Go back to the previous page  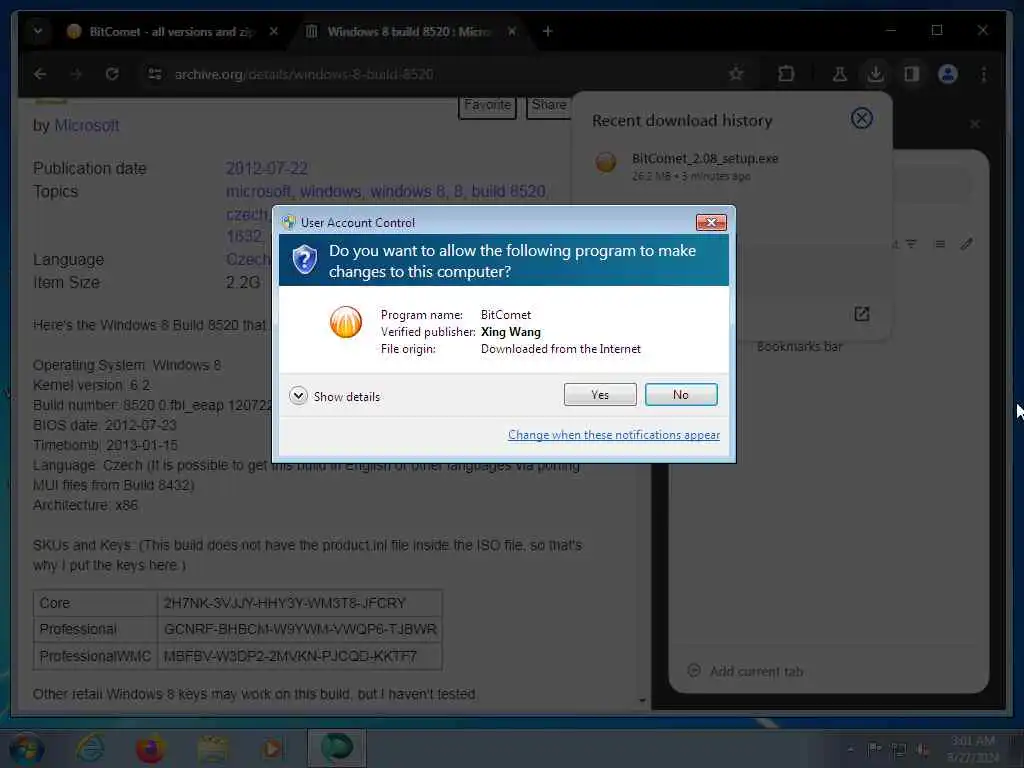coord(40,74)
